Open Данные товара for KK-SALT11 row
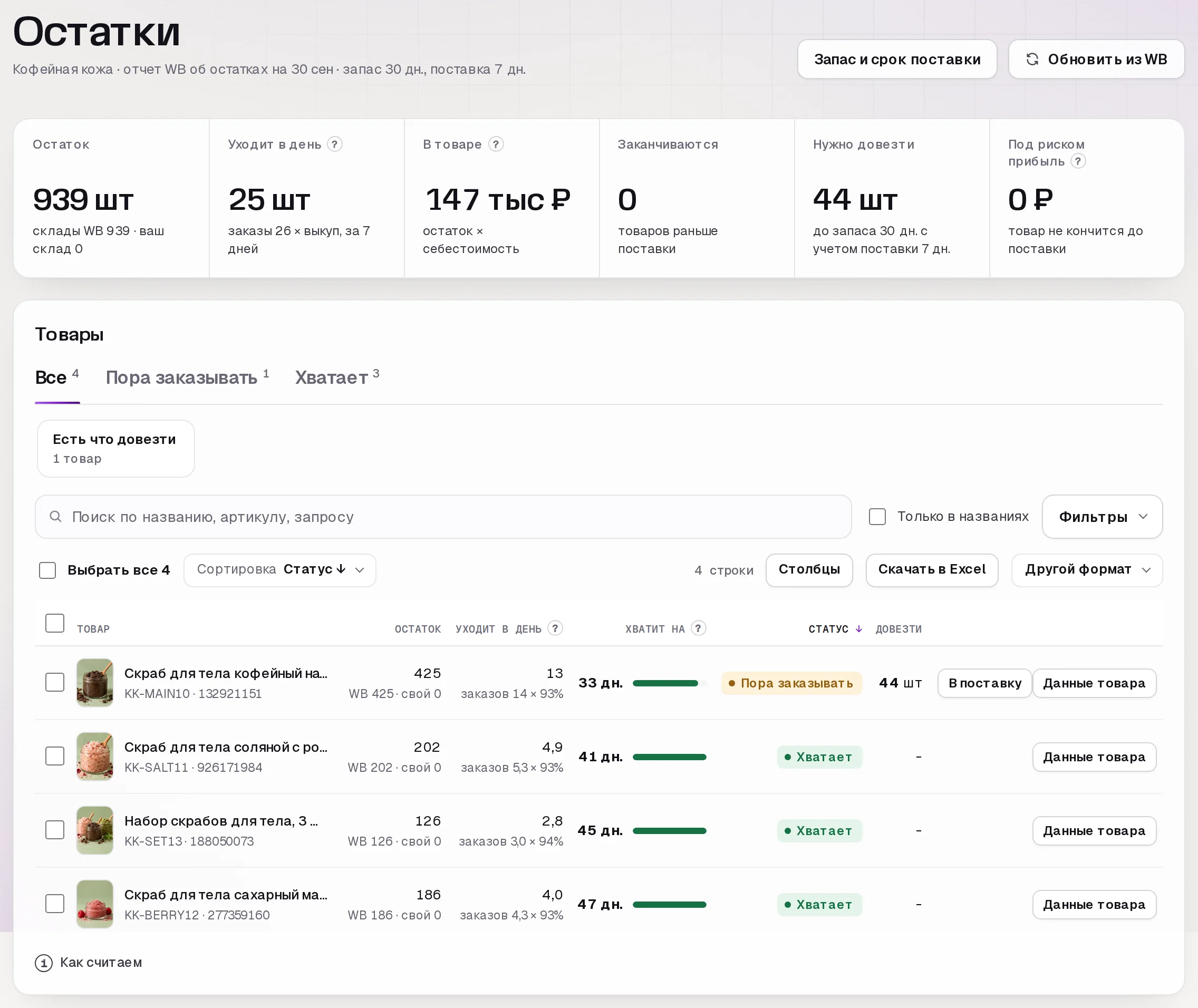 1094,757
